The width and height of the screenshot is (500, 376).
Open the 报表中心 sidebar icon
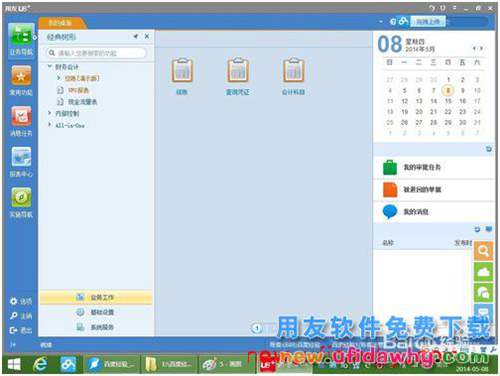(21, 157)
